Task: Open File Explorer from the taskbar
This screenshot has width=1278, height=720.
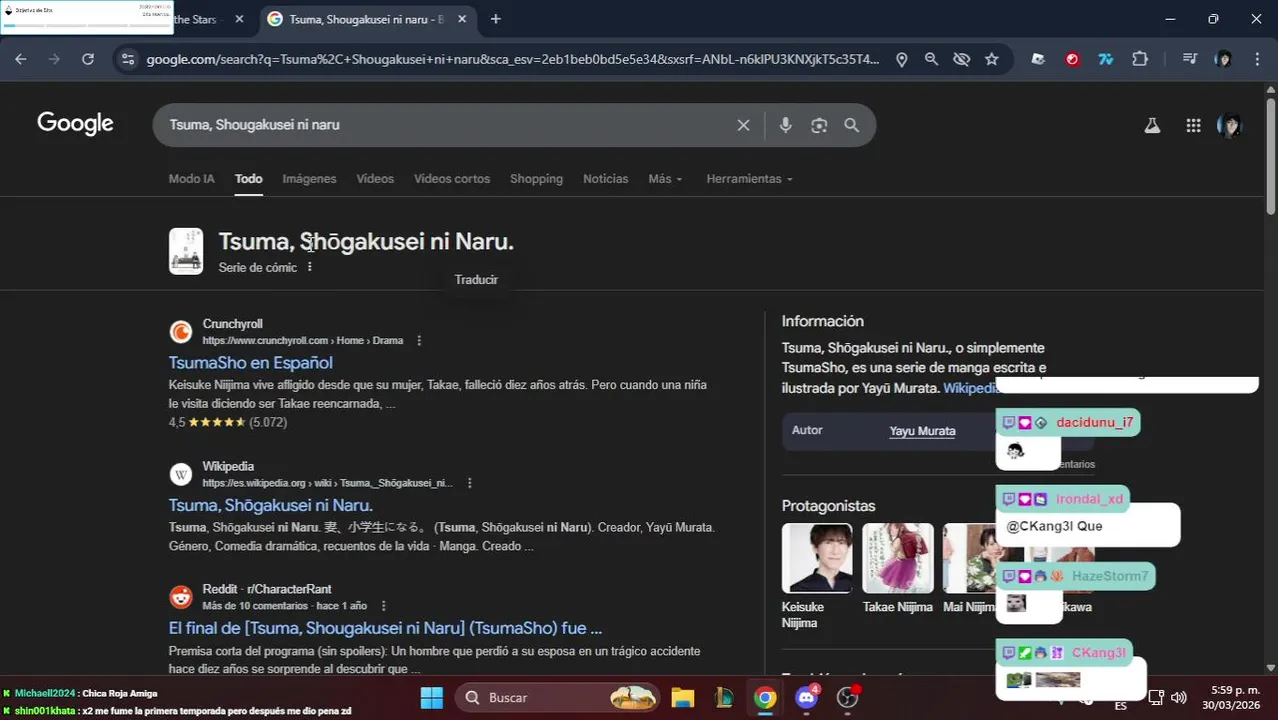Action: pos(682,697)
